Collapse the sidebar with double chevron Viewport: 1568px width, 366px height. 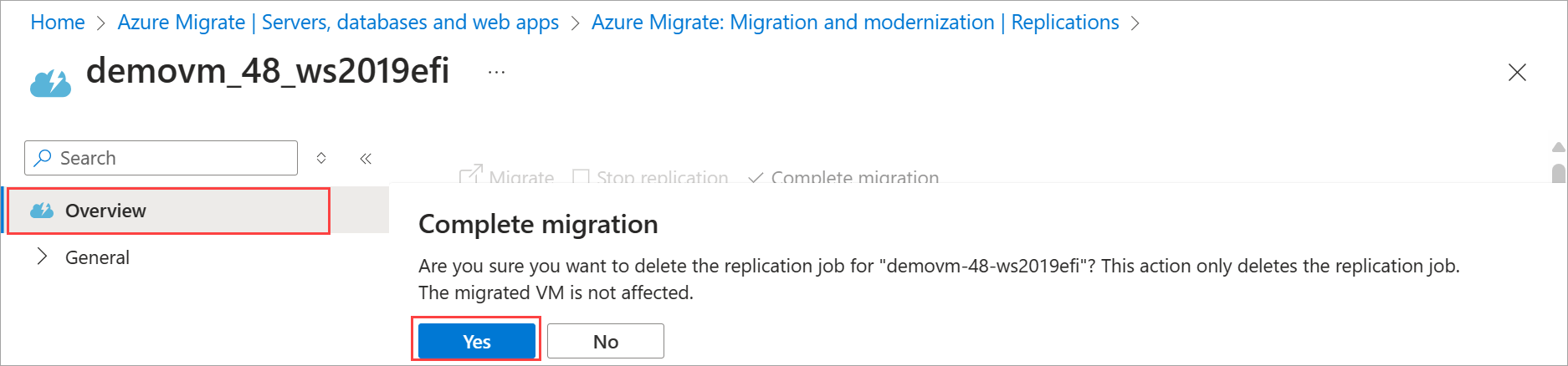pos(366,158)
